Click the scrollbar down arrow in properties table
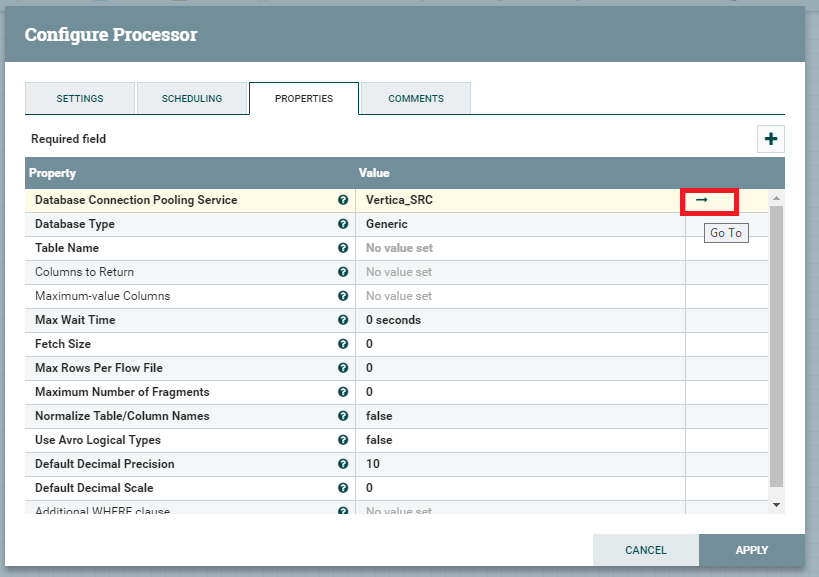Image resolution: width=819 pixels, height=577 pixels. click(776, 505)
